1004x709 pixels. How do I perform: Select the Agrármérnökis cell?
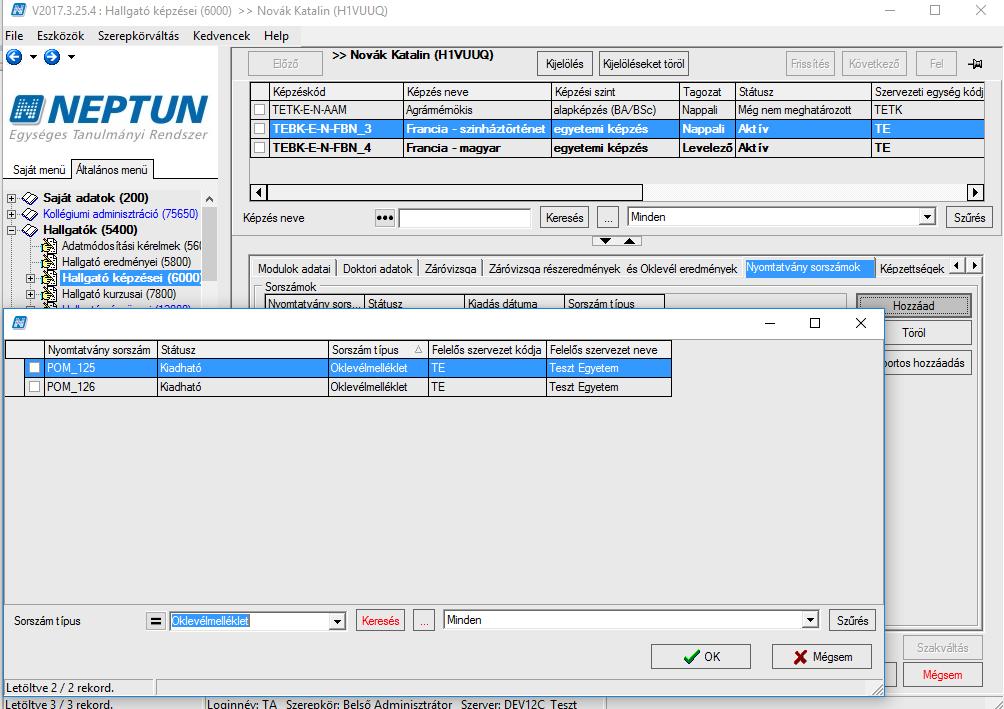[477, 110]
